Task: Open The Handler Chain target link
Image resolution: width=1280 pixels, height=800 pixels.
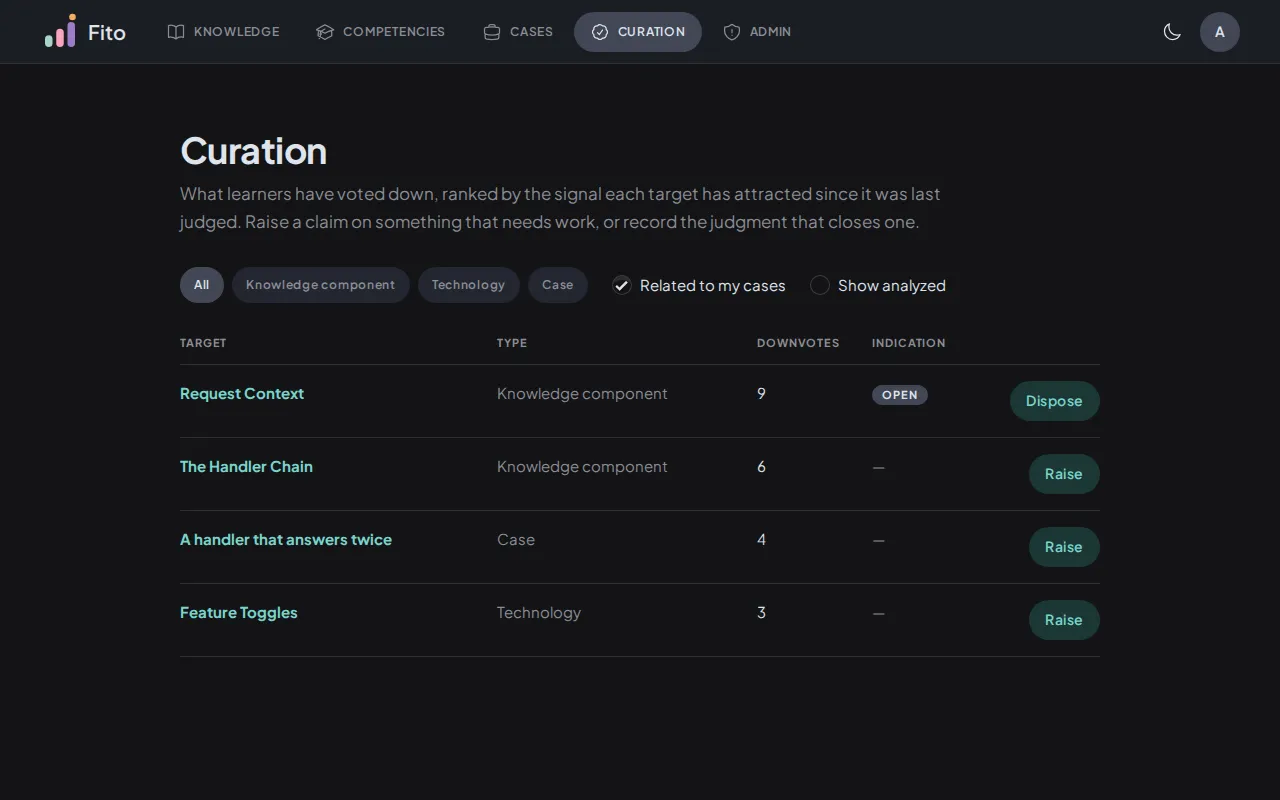Action: (x=246, y=467)
